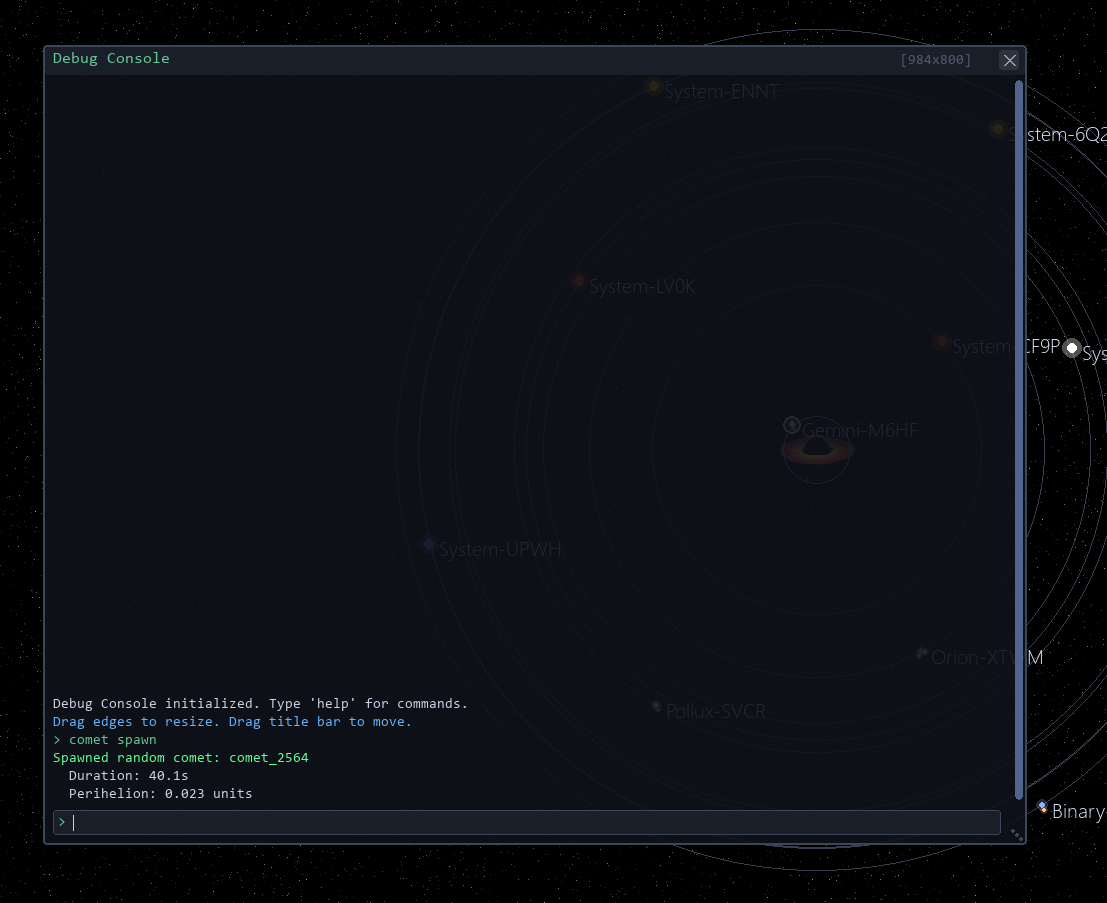Click 'Drag edges to resize' hint text
The width and height of the screenshot is (1107, 903).
coord(136,722)
